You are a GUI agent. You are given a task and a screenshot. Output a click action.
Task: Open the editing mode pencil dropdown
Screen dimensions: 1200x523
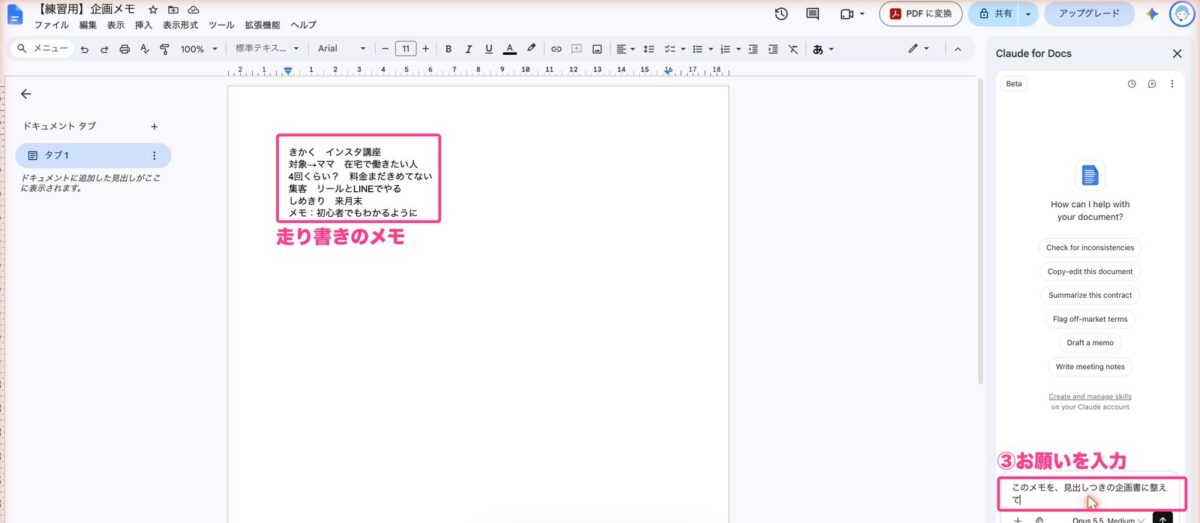918,48
